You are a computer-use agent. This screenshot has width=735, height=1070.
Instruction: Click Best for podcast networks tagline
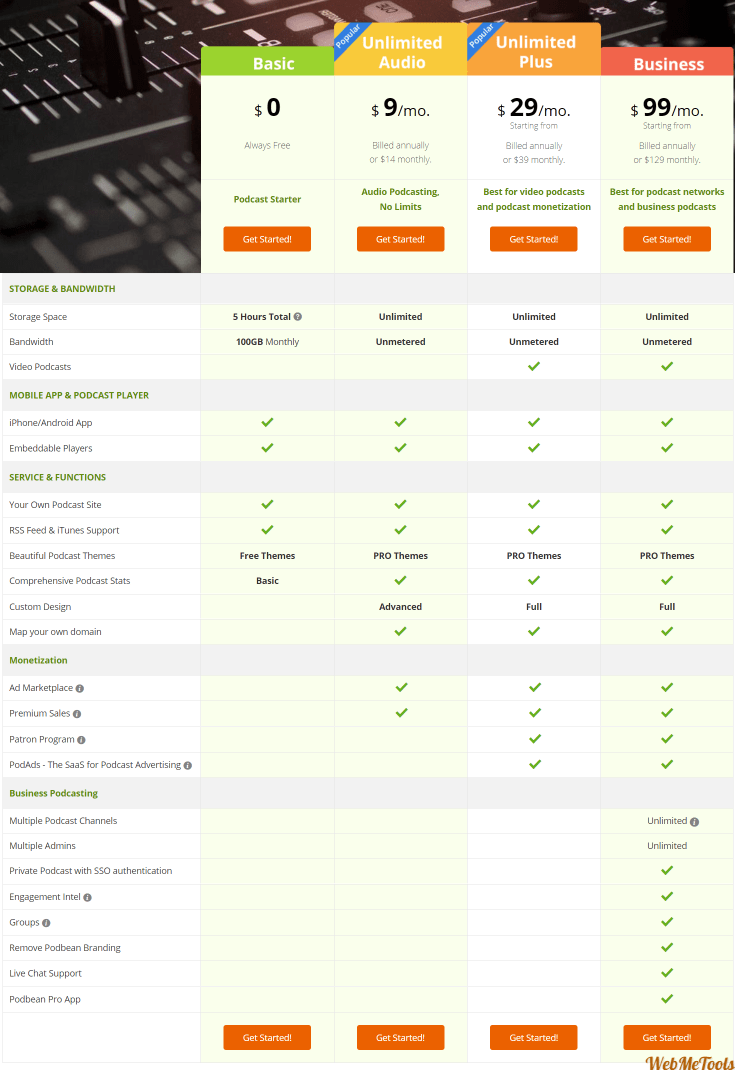[x=667, y=199]
